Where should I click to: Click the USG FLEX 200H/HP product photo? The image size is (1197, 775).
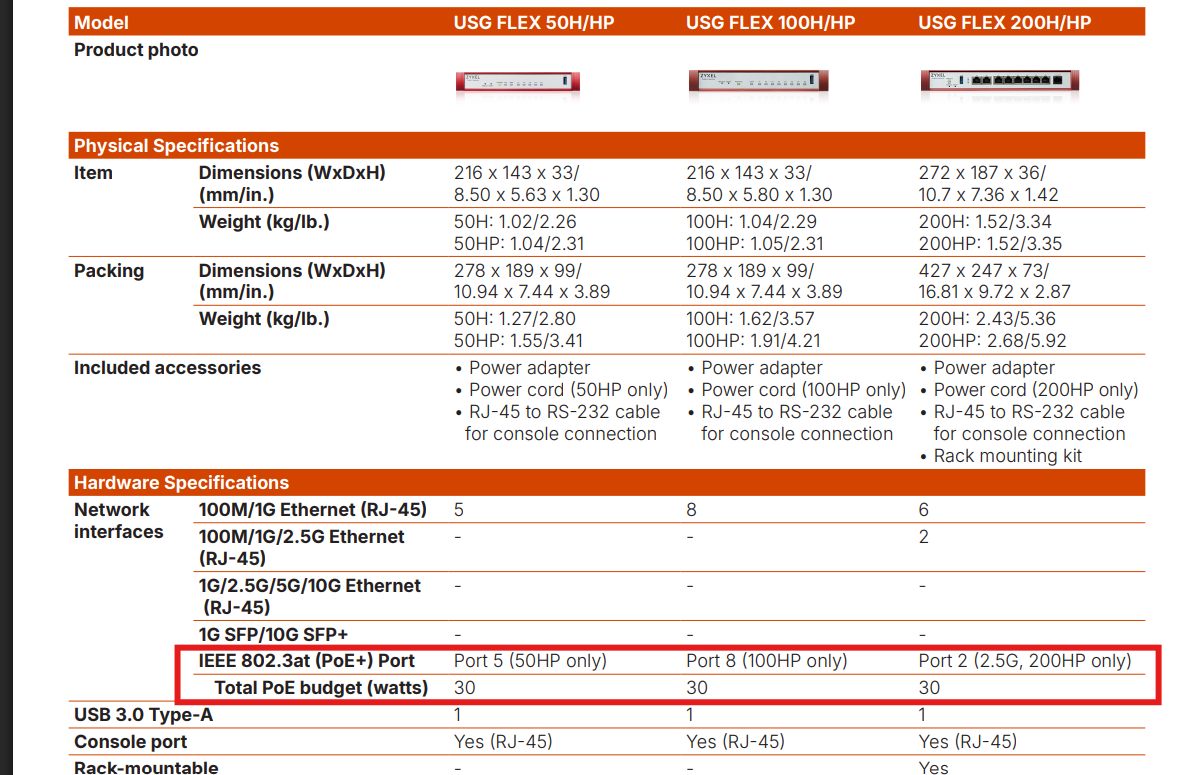tap(1000, 81)
